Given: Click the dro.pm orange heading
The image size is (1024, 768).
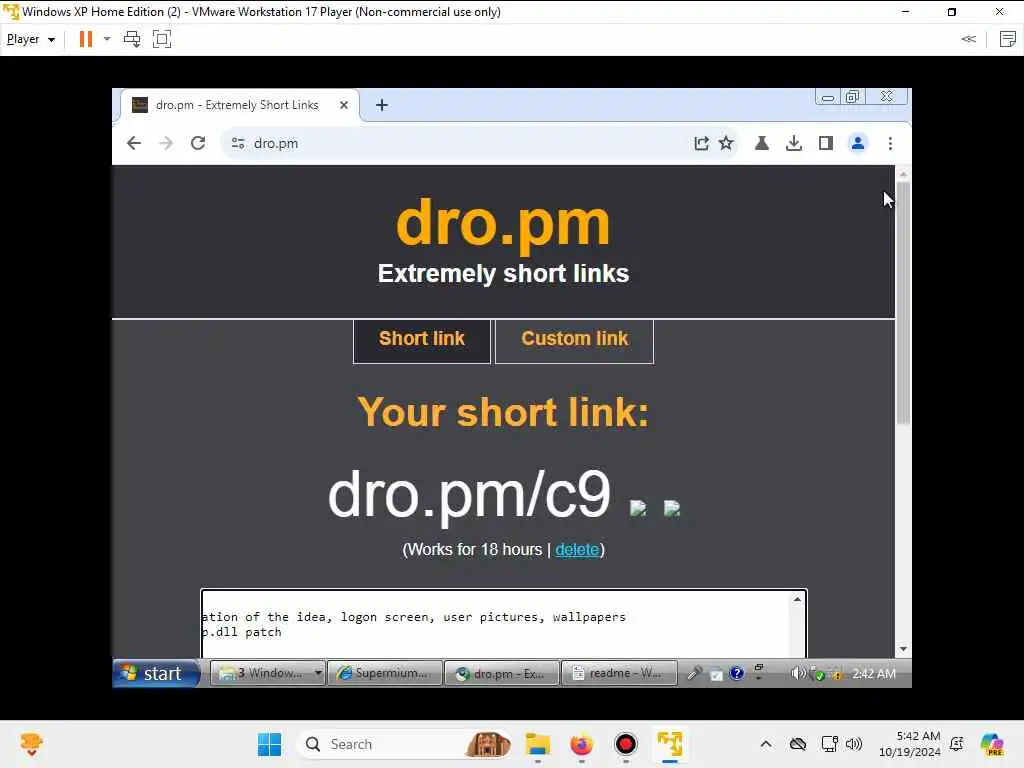Looking at the screenshot, I should point(504,225).
